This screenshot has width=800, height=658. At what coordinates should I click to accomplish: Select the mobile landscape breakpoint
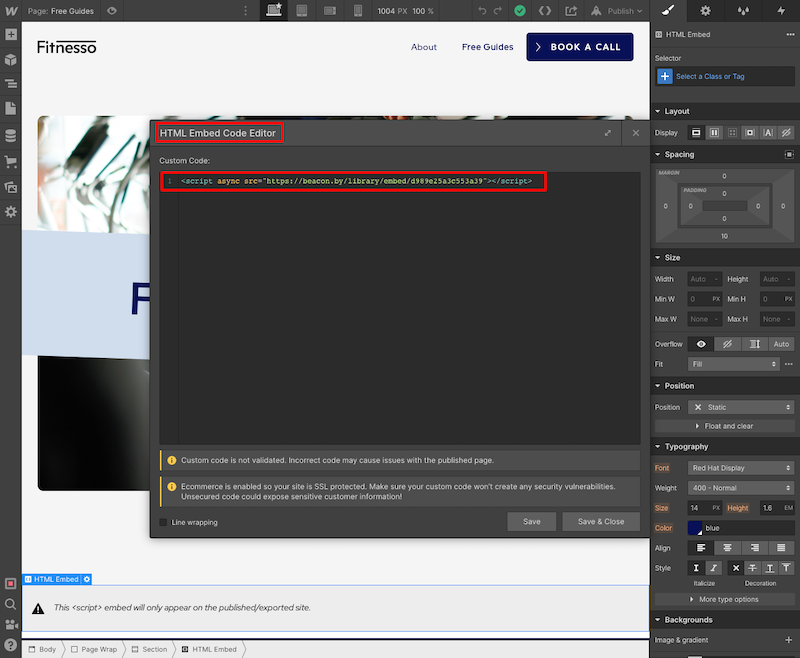tap(330, 11)
